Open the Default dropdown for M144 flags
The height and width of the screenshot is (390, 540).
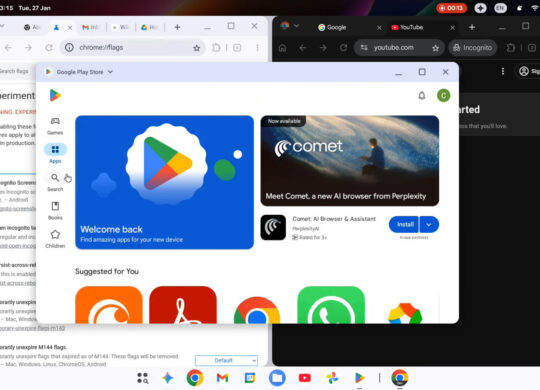(x=226, y=360)
